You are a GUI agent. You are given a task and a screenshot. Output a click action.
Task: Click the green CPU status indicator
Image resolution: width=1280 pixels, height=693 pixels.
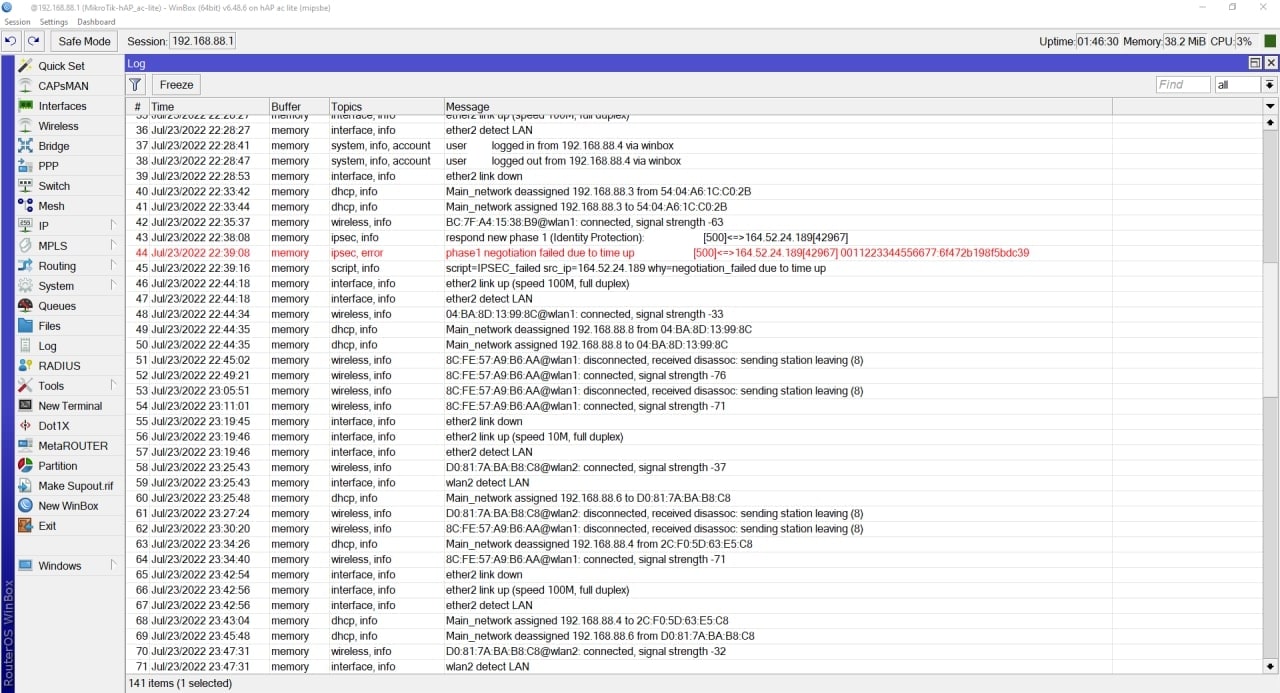pos(1270,41)
